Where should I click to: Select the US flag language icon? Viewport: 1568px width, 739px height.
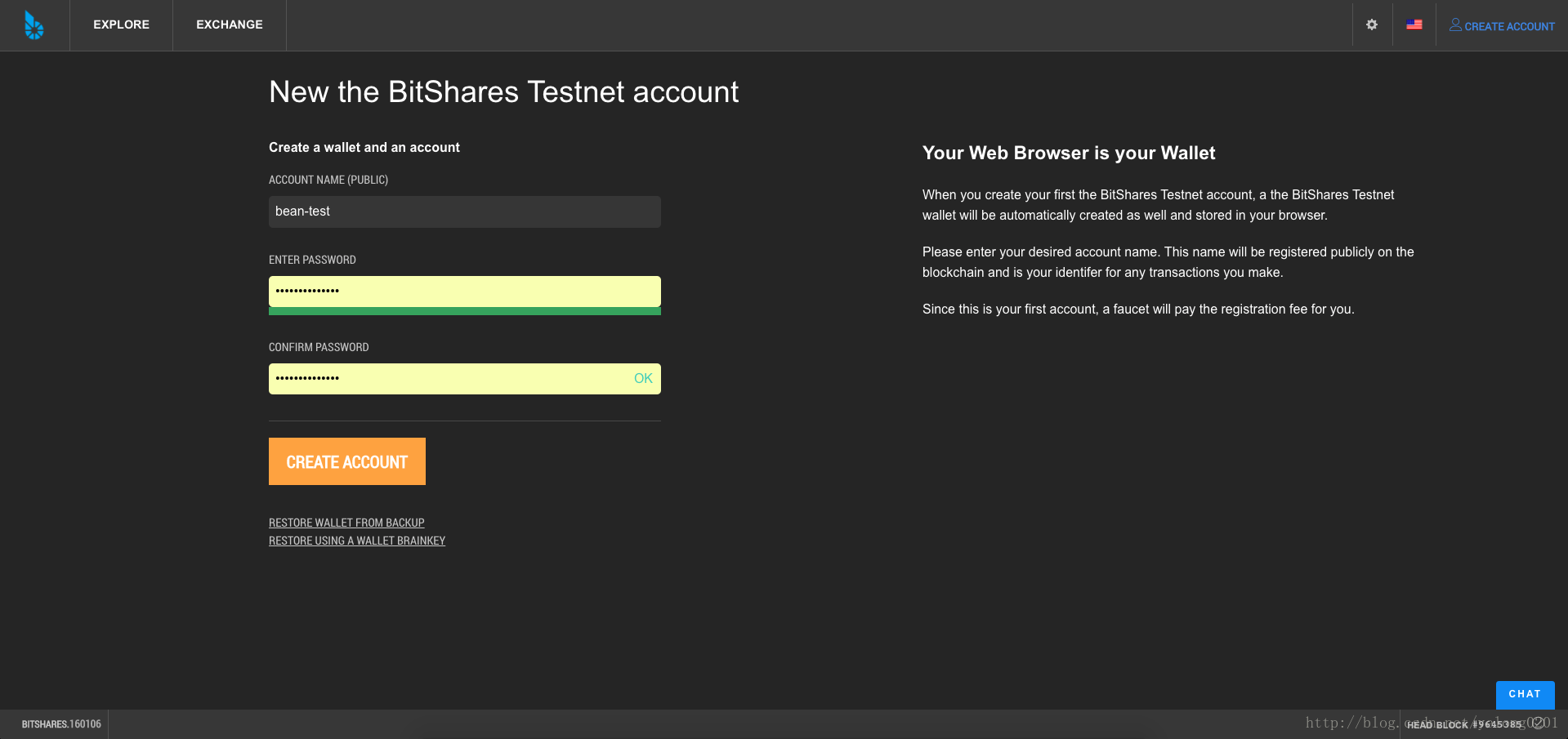click(1414, 24)
